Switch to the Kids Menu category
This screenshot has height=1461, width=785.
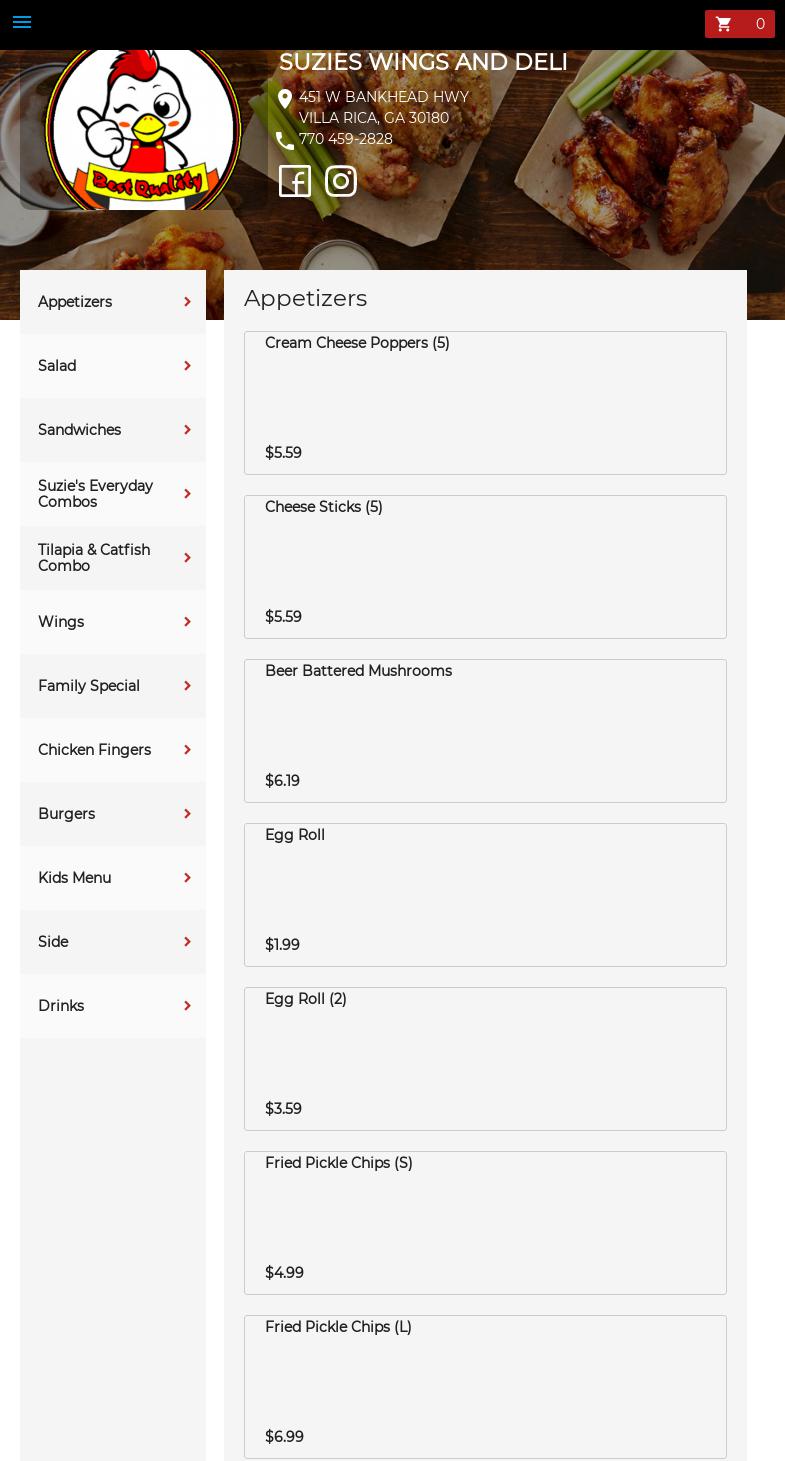(x=75, y=878)
